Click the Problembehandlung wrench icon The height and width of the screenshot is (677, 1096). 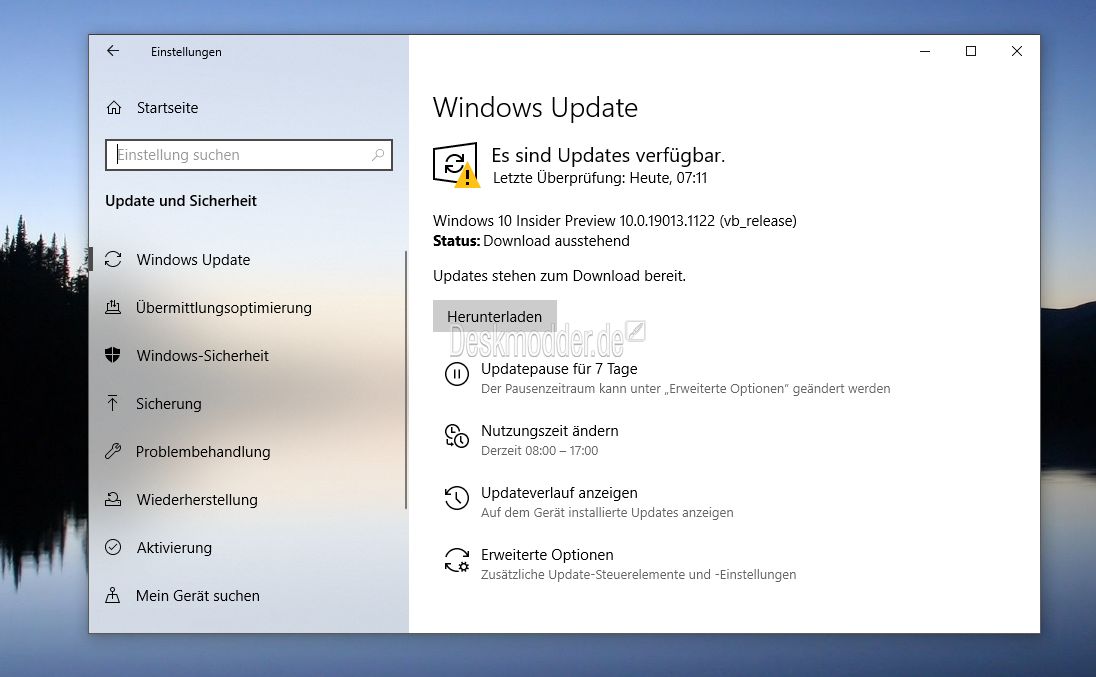(113, 451)
